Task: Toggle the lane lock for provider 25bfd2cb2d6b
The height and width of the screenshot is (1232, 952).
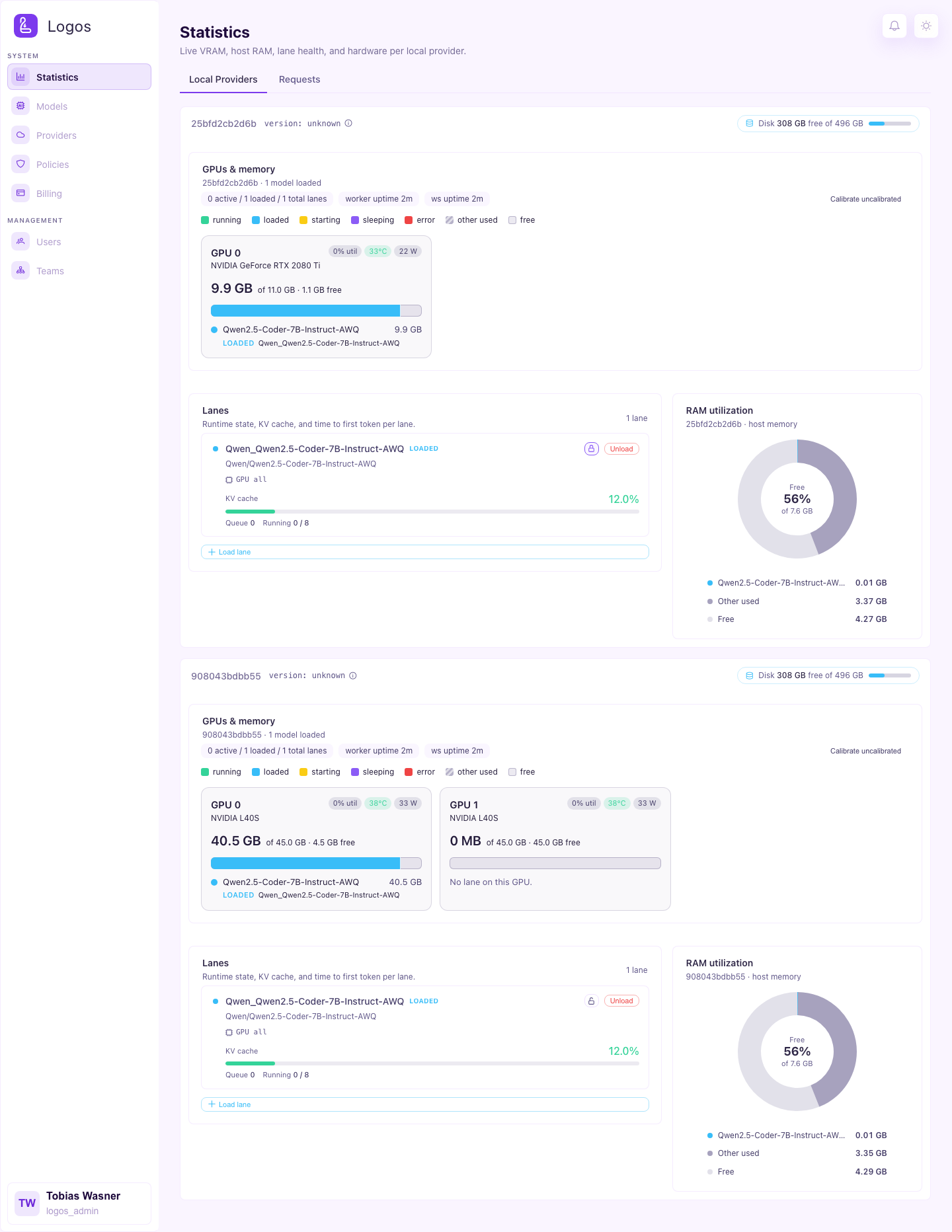Action: pos(592,449)
